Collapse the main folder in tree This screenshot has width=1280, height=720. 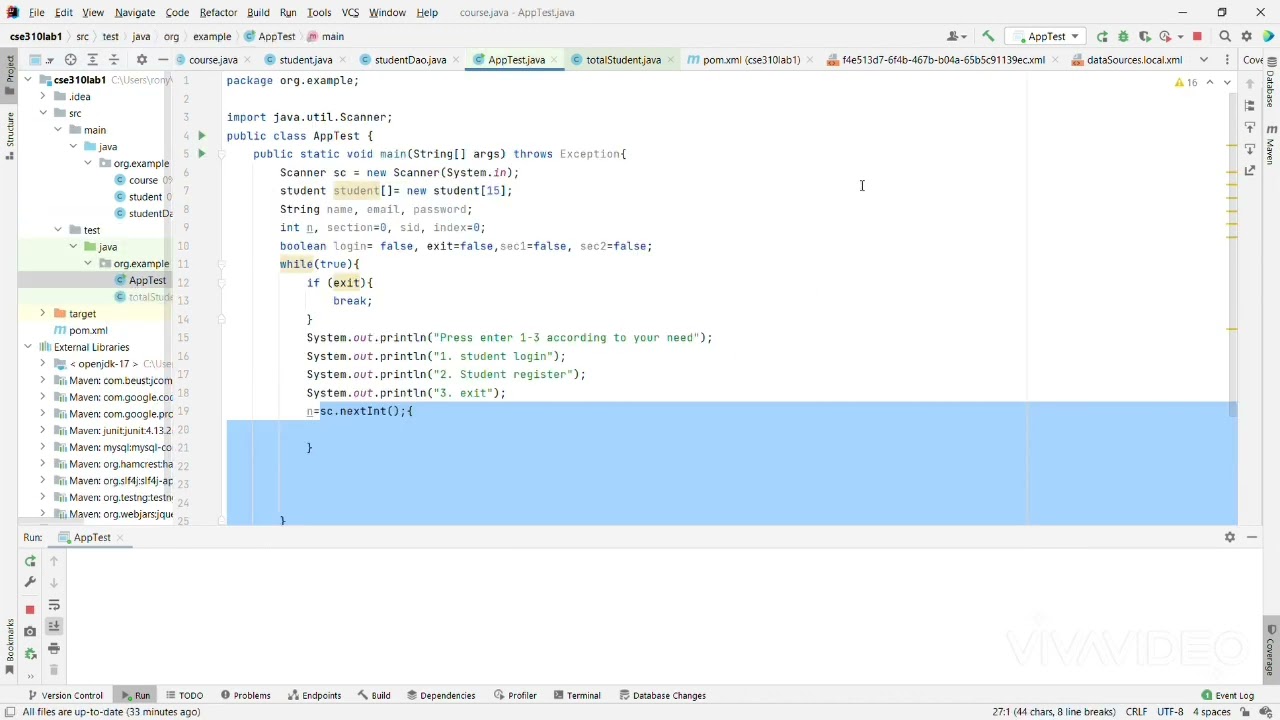coord(58,130)
